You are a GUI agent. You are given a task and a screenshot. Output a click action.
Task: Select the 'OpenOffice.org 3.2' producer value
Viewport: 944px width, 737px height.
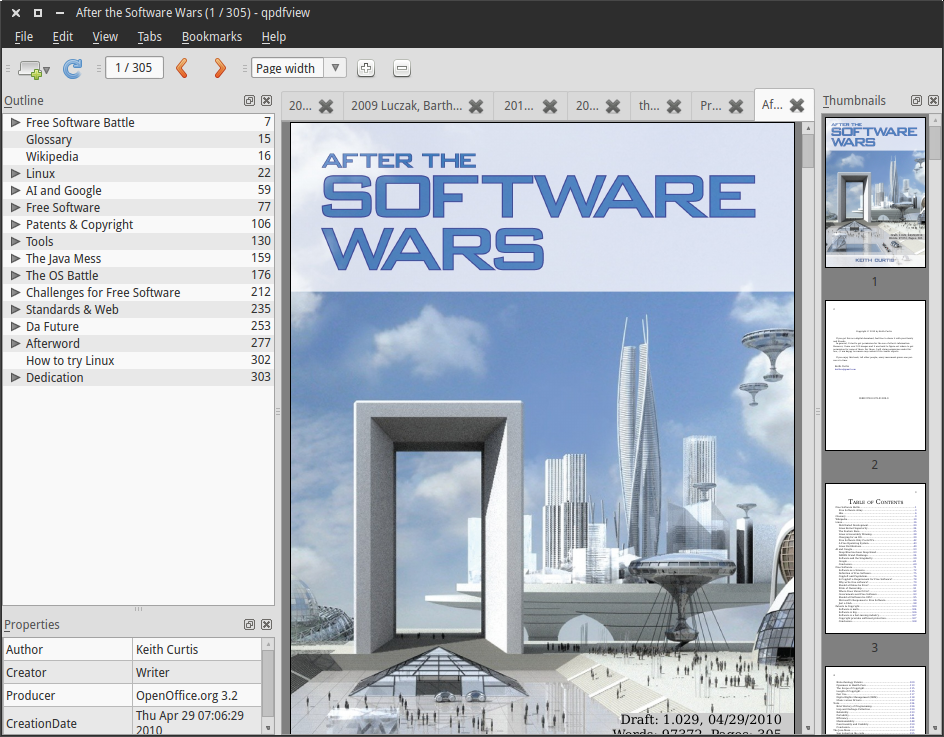tap(187, 695)
